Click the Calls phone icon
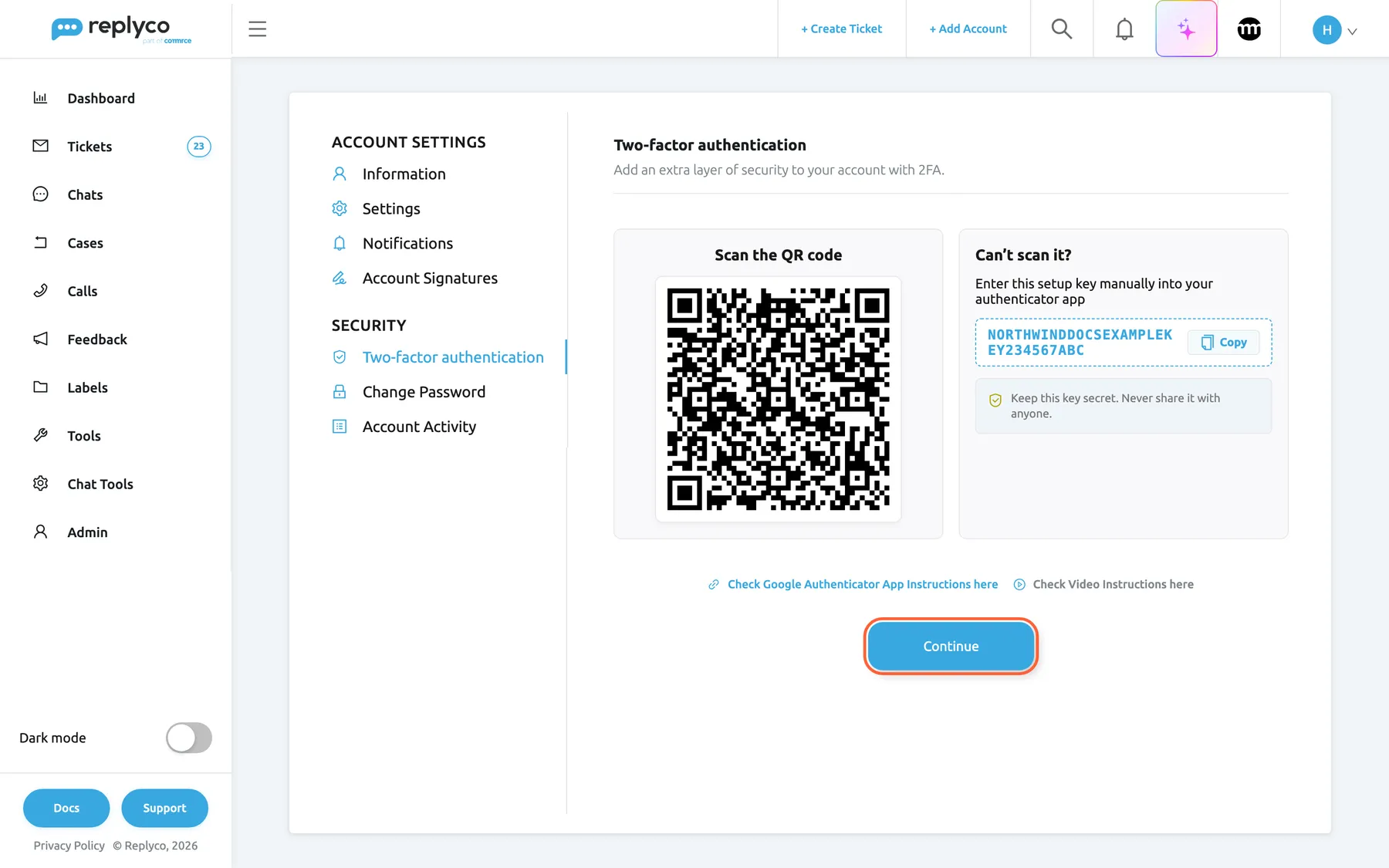This screenshot has height=868, width=1389. 40,290
